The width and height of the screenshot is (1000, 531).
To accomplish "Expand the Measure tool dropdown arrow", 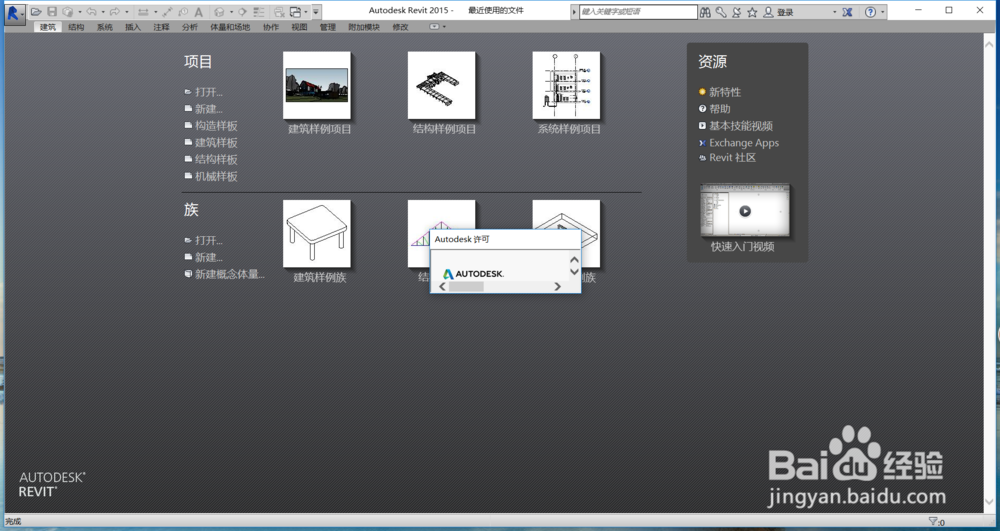I will (156, 11).
